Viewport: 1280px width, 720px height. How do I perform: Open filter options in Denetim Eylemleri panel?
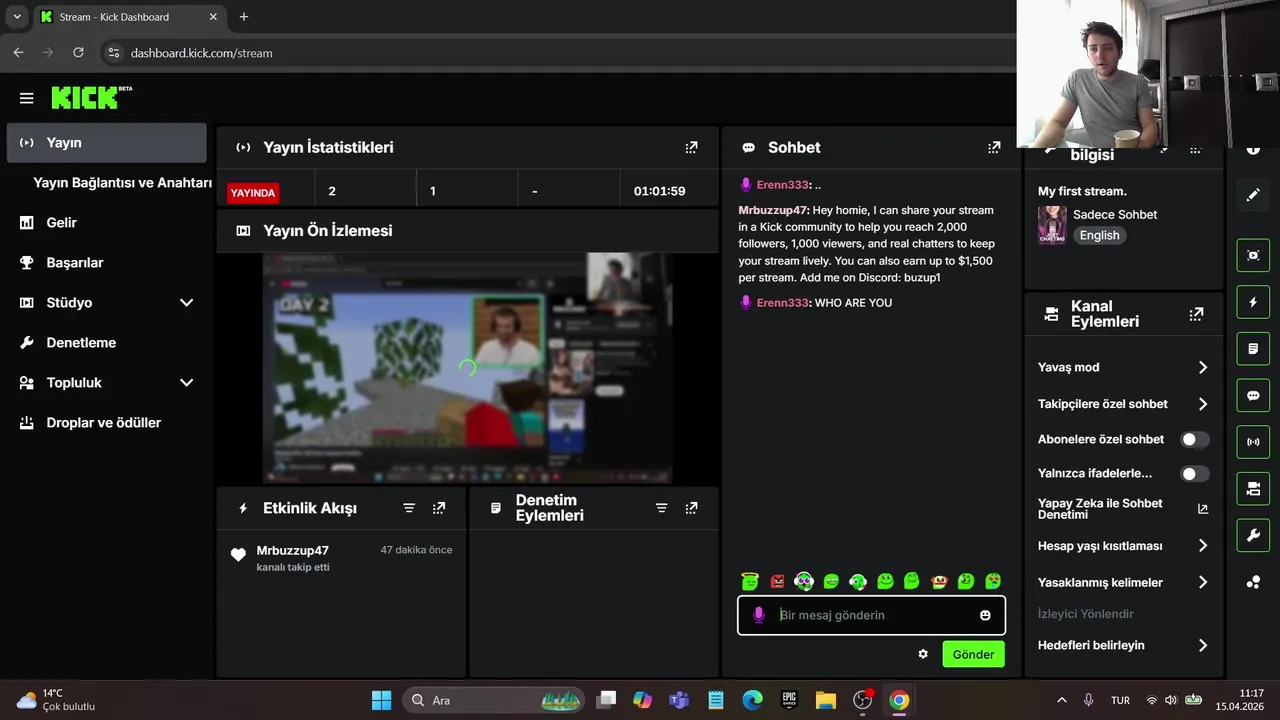(661, 508)
